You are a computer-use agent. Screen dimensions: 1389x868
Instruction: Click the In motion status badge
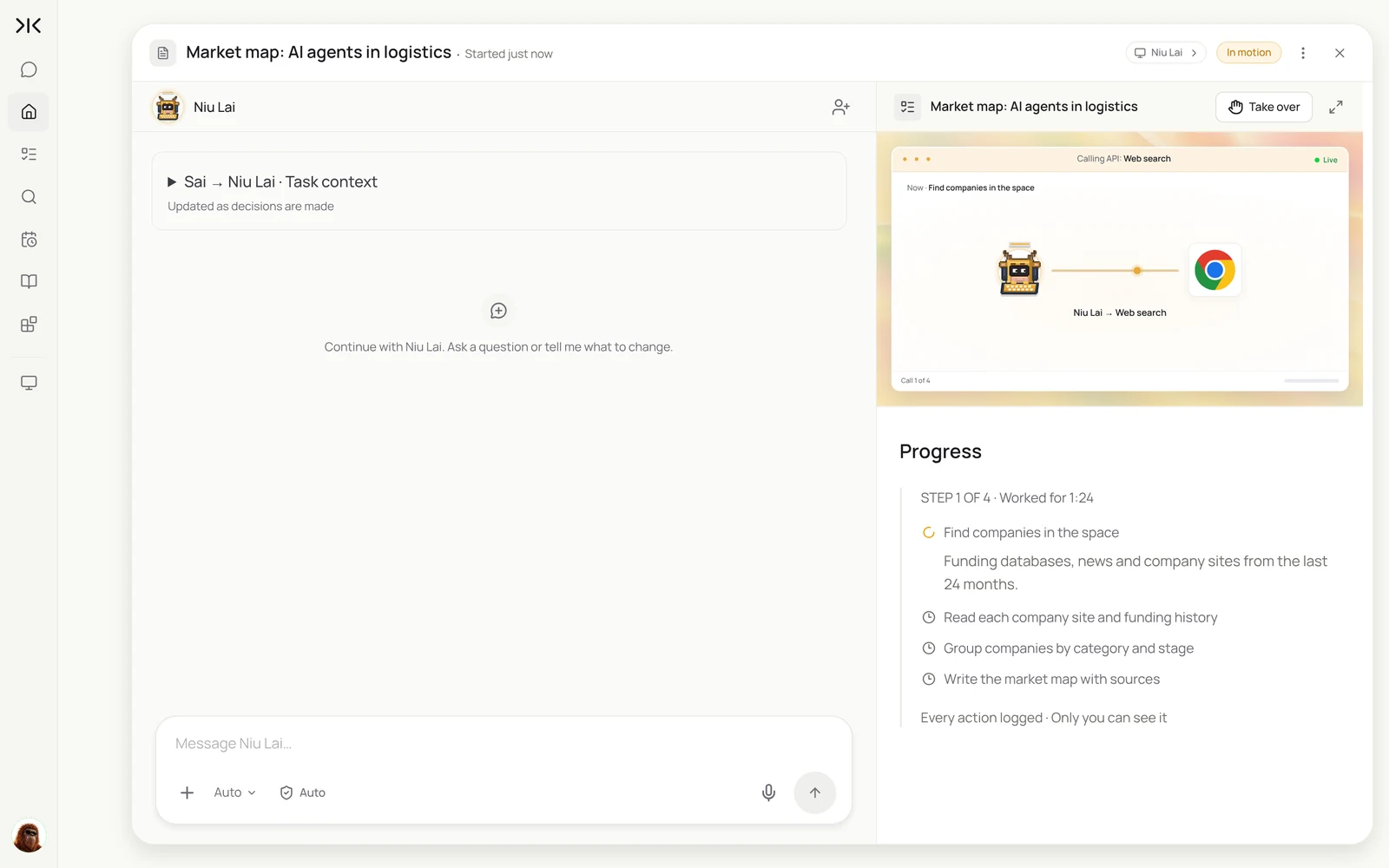tap(1248, 53)
